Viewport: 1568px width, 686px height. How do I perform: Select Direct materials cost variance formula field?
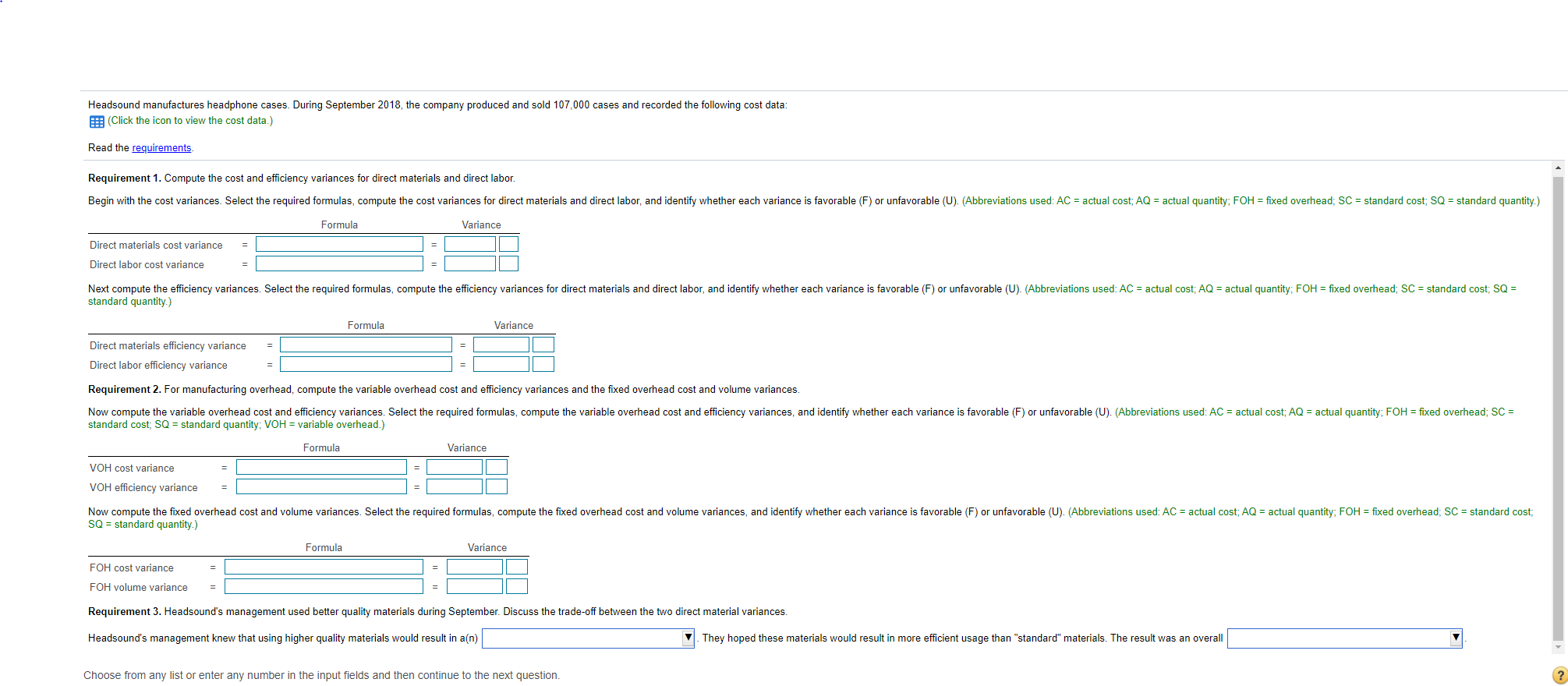339,245
